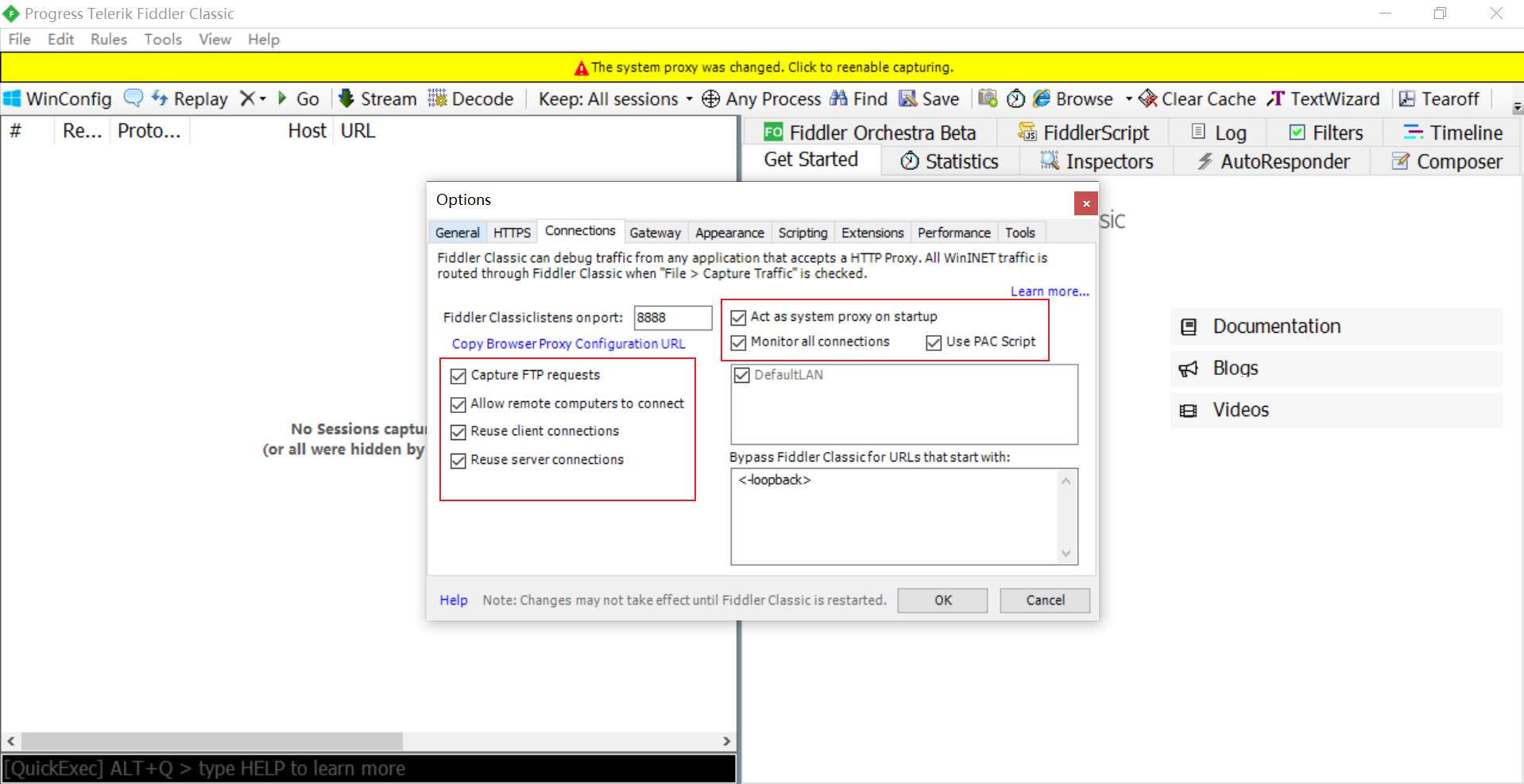Toggle Decode in toolbar

(470, 98)
